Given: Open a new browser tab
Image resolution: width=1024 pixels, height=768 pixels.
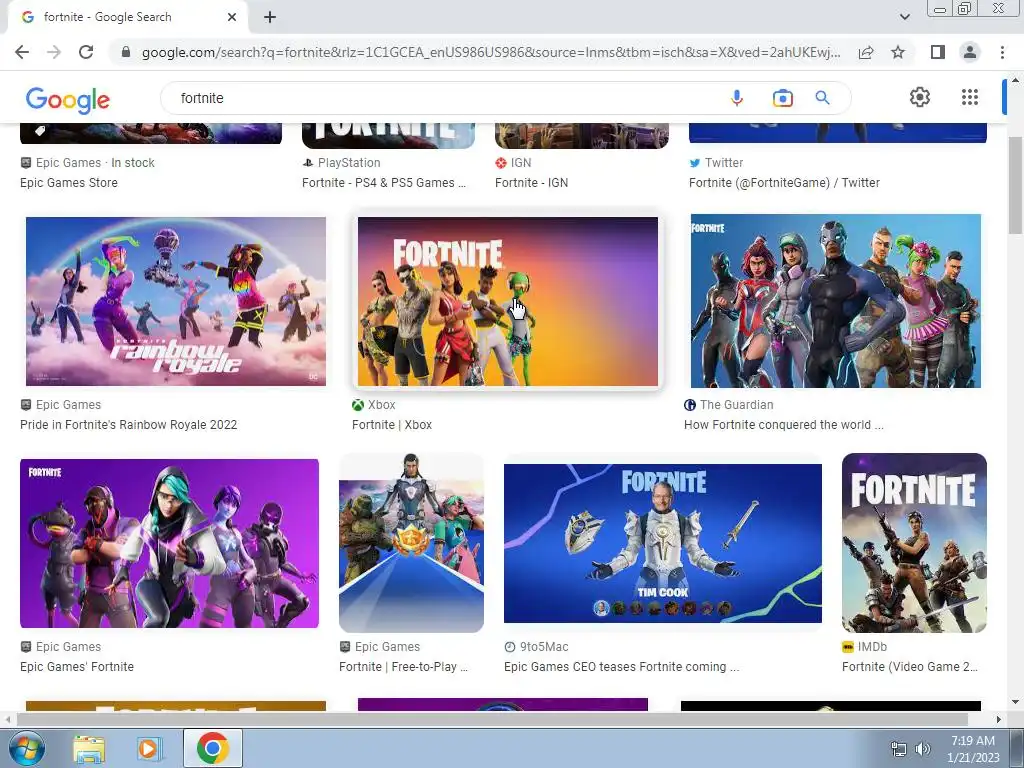Looking at the screenshot, I should click(x=270, y=17).
